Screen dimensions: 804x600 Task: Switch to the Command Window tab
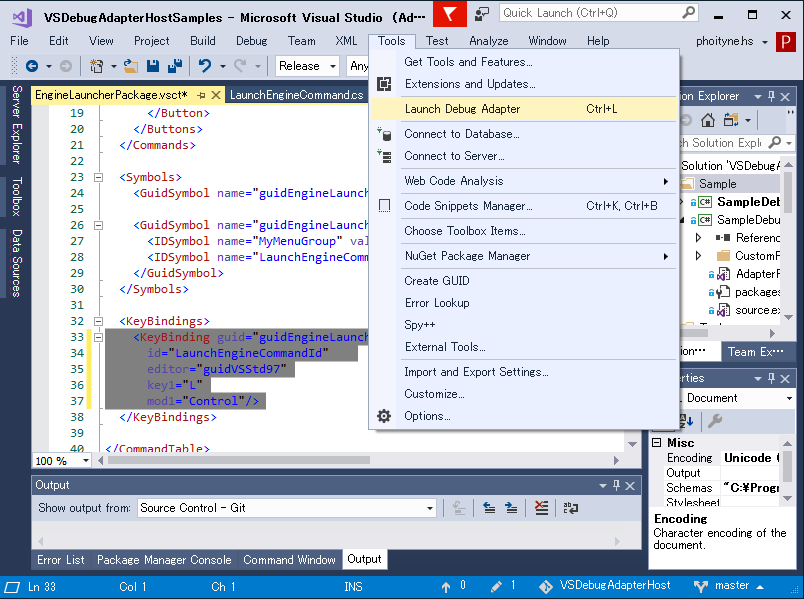click(289, 559)
